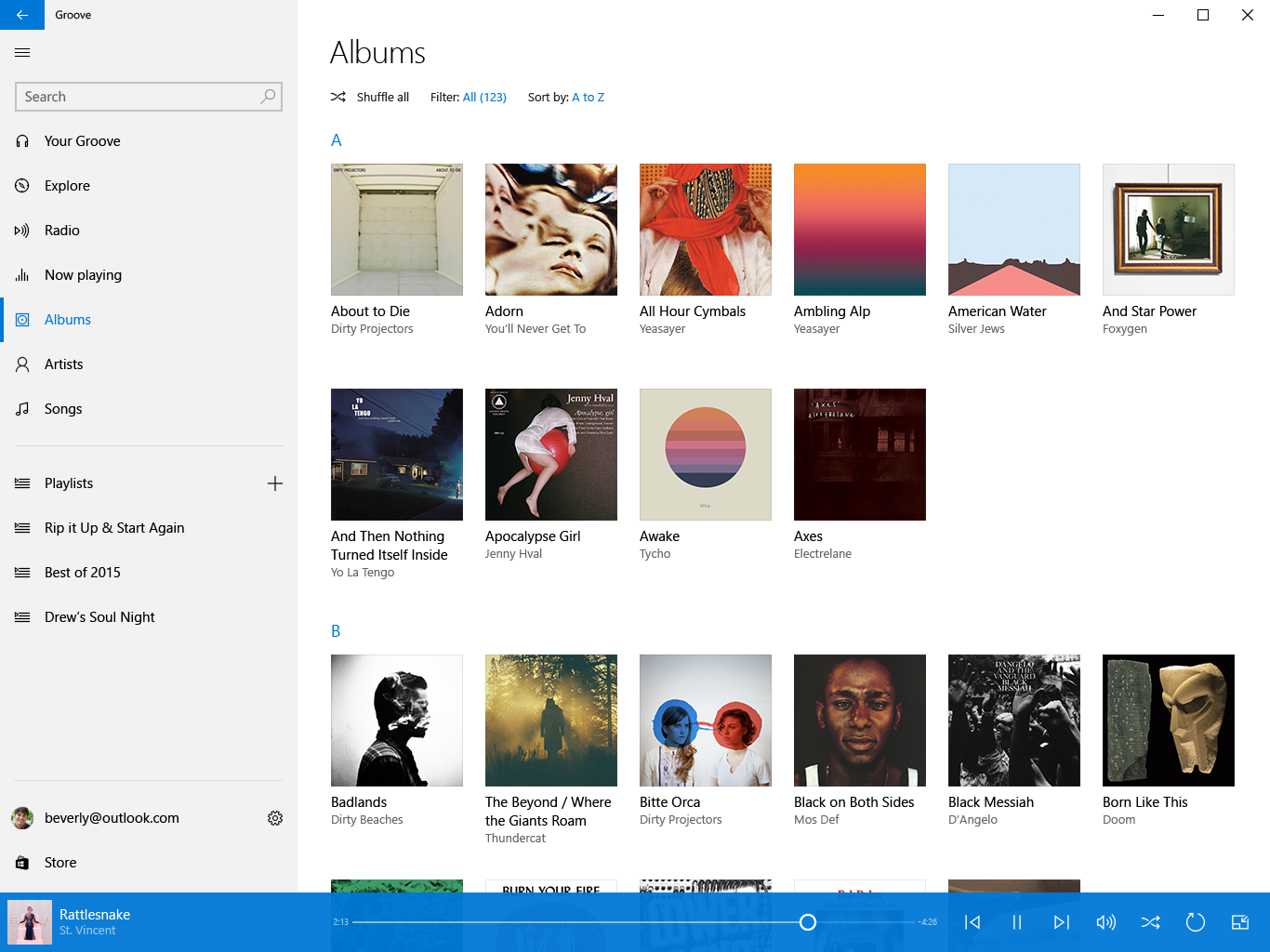Viewport: 1270px width, 952px height.
Task: Open Awake album by Tycho
Action: coord(706,455)
